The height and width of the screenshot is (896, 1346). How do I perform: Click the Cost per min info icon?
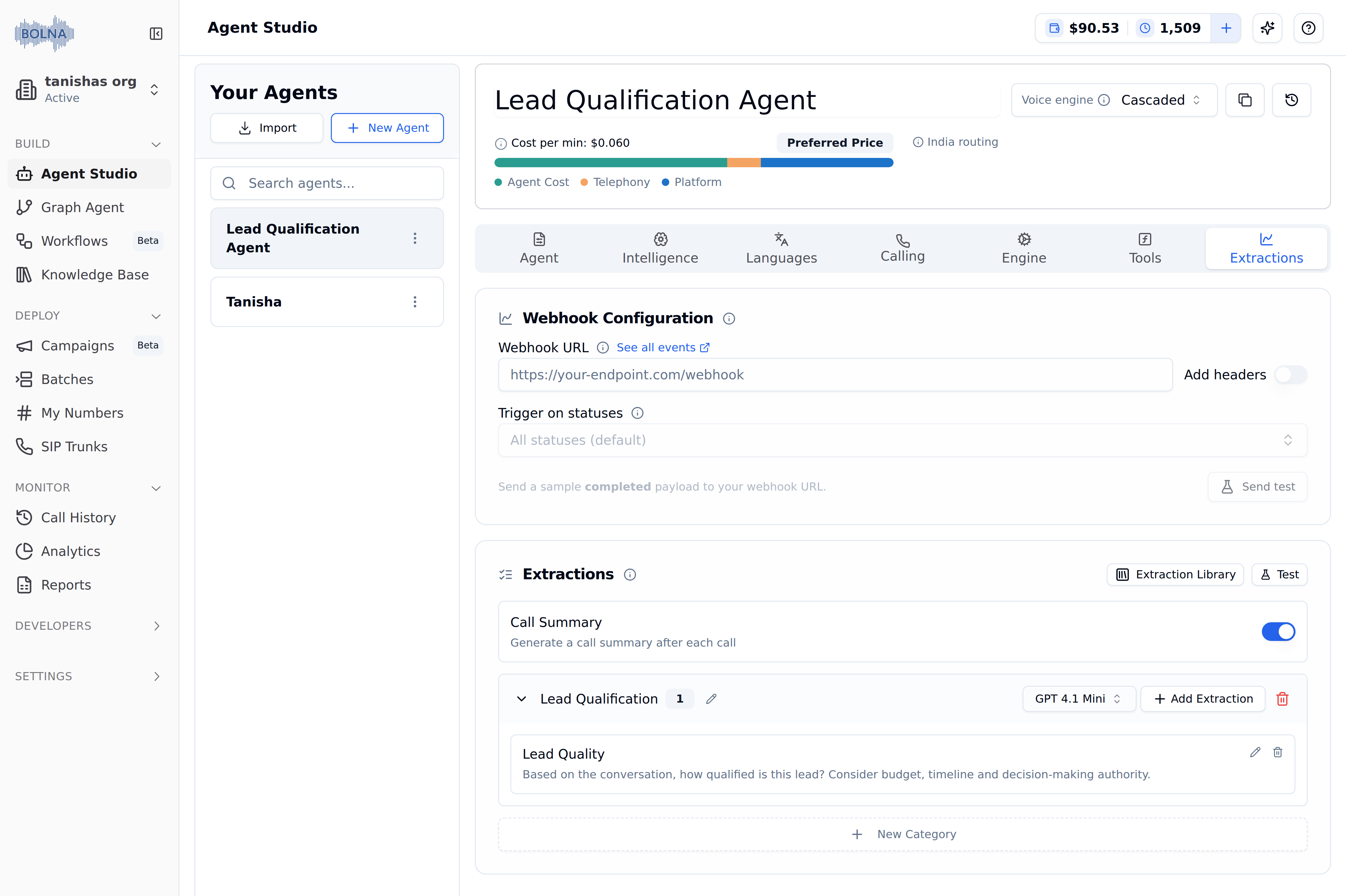[x=501, y=144]
